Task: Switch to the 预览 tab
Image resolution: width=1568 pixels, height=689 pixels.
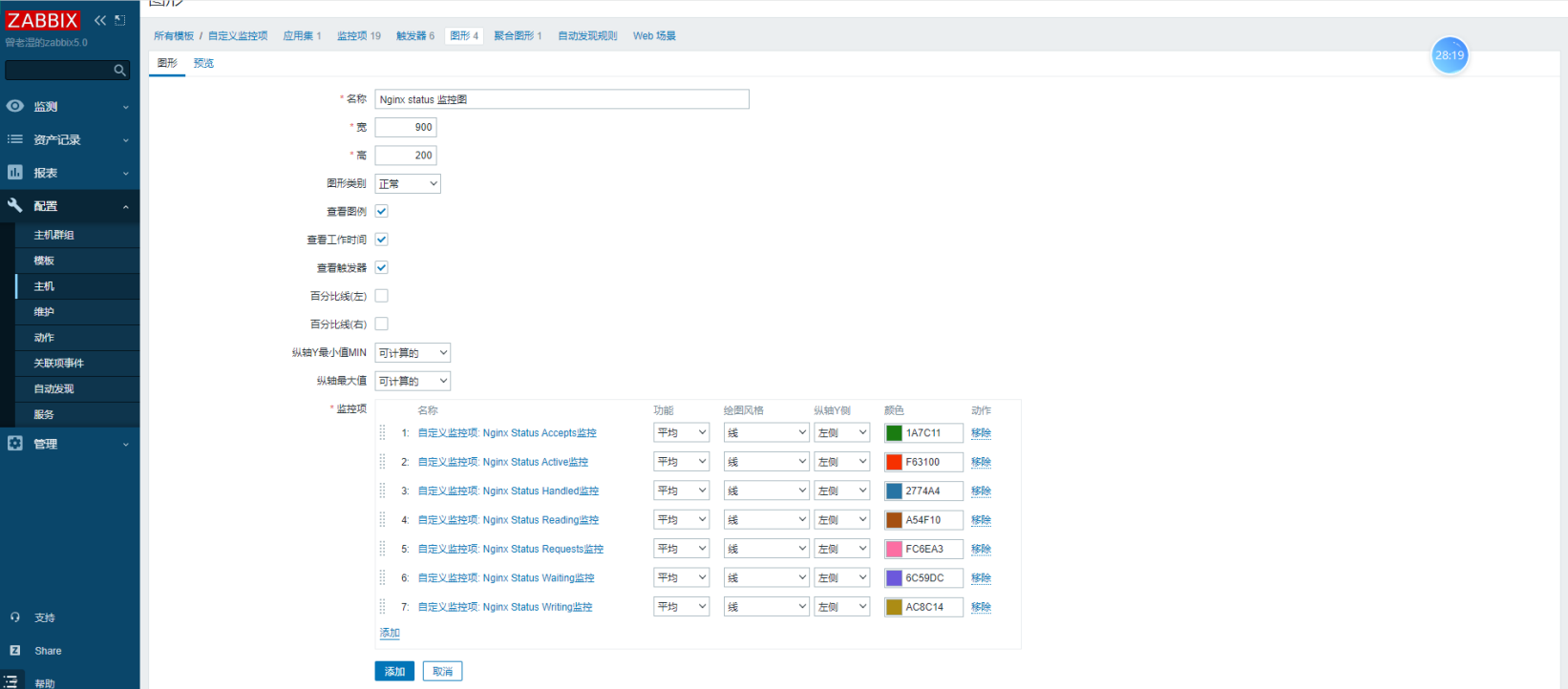Action: coord(203,63)
